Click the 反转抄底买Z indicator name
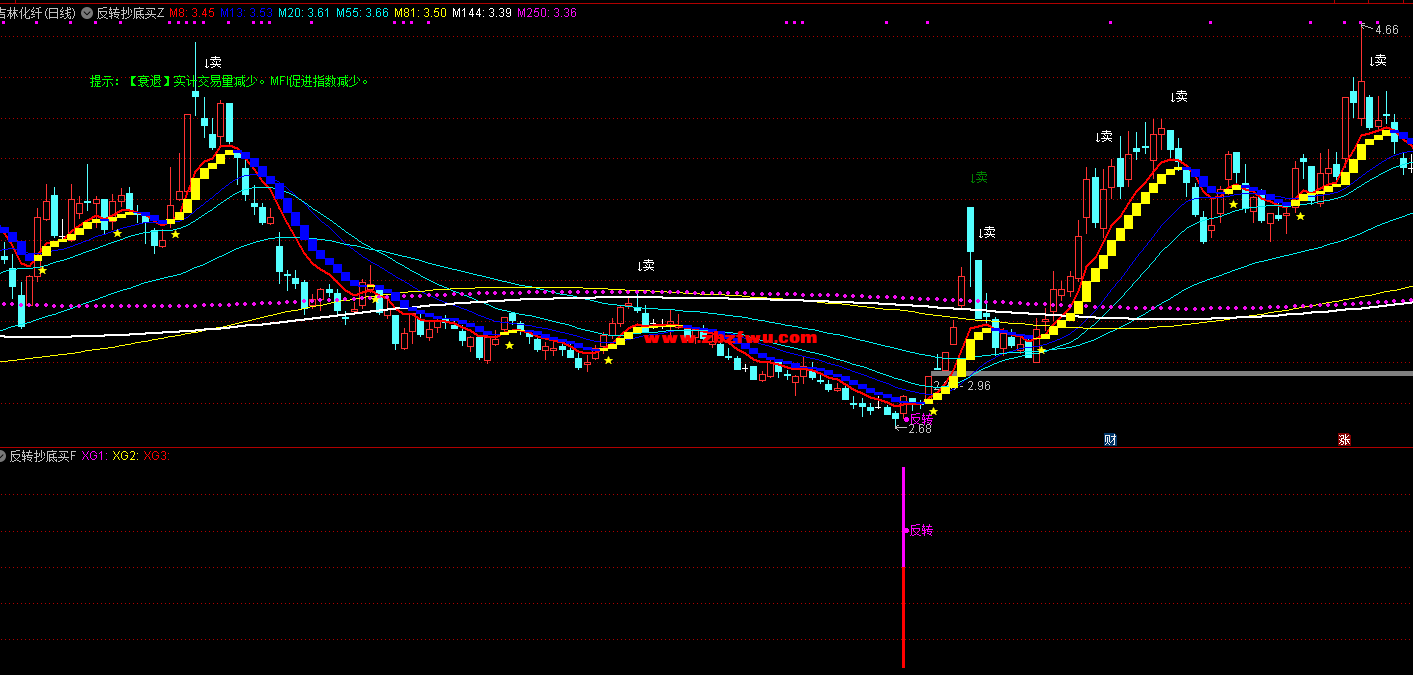This screenshot has width=1413, height=675. pos(130,13)
